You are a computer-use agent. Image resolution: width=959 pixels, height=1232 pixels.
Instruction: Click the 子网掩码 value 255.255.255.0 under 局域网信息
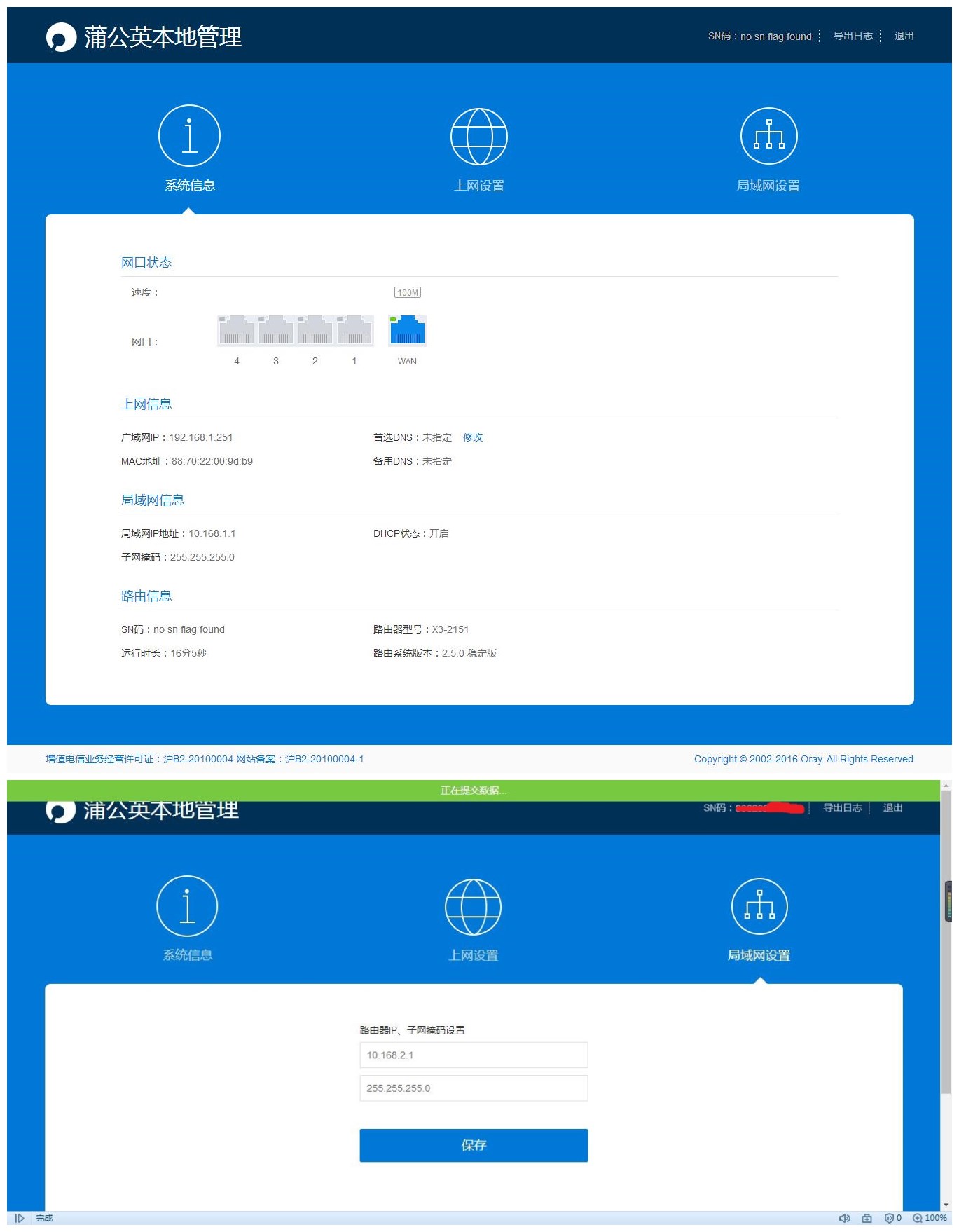tap(202, 557)
